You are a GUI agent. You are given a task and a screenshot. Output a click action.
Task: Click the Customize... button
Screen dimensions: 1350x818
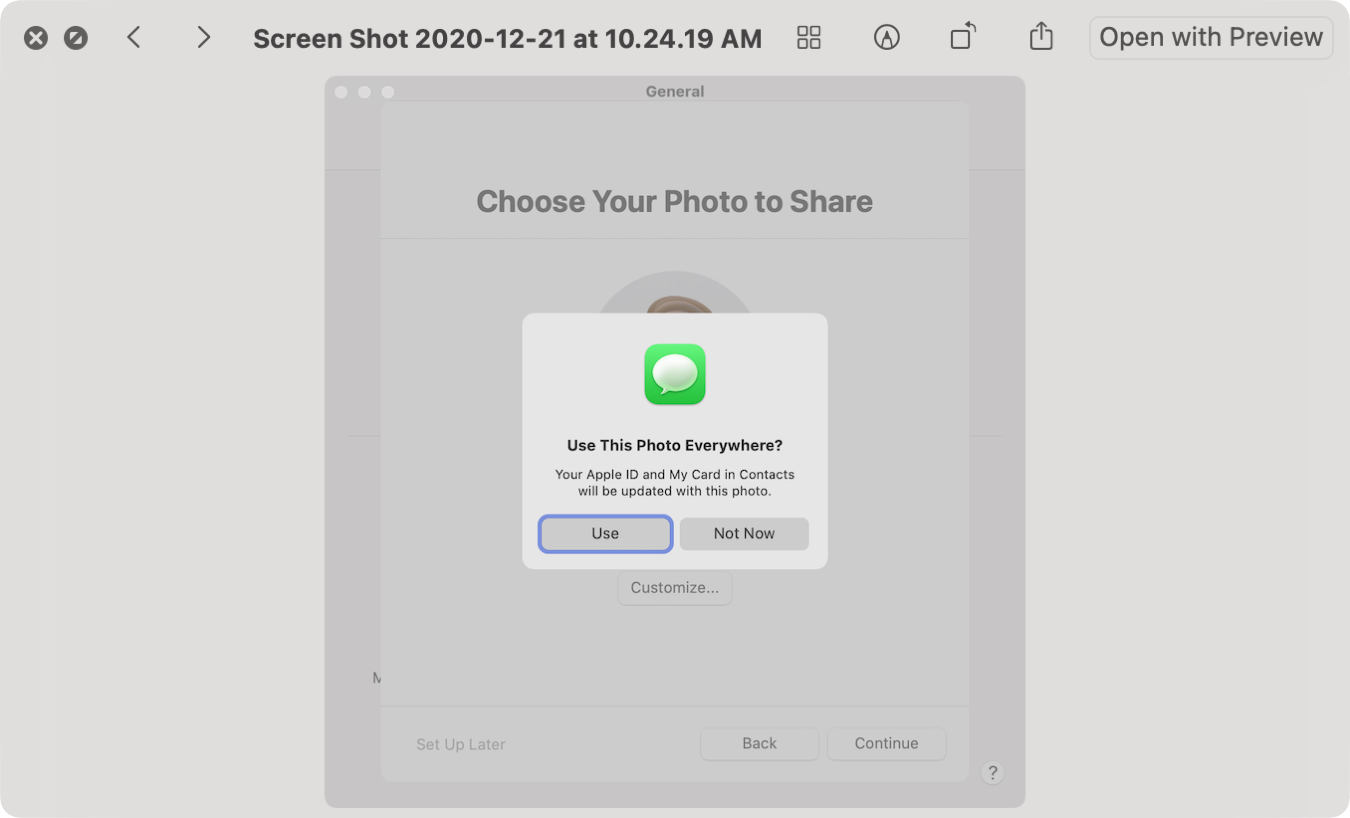coord(675,588)
